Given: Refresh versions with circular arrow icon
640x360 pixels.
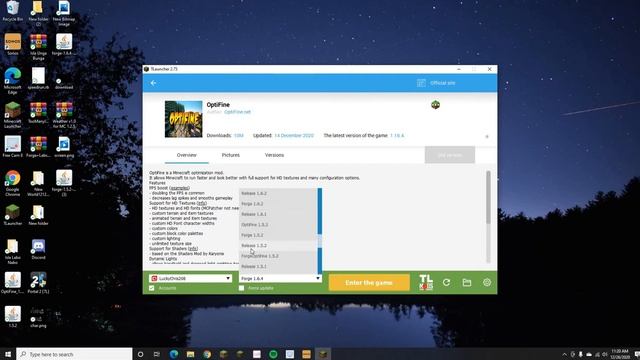Looking at the screenshot, I should pos(447,282).
